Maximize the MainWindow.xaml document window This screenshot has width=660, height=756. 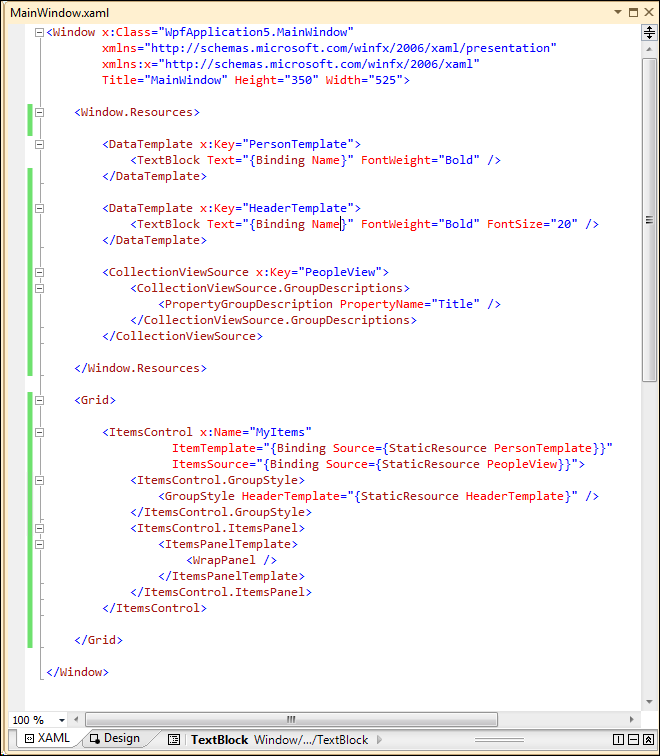click(633, 12)
